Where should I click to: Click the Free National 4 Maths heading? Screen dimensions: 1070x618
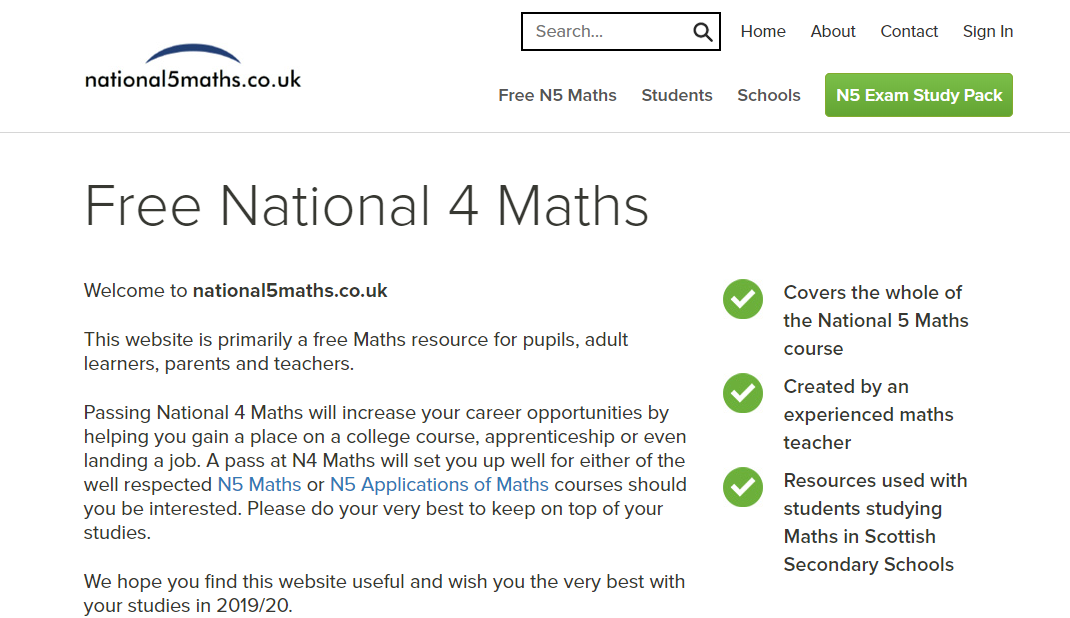coord(365,207)
